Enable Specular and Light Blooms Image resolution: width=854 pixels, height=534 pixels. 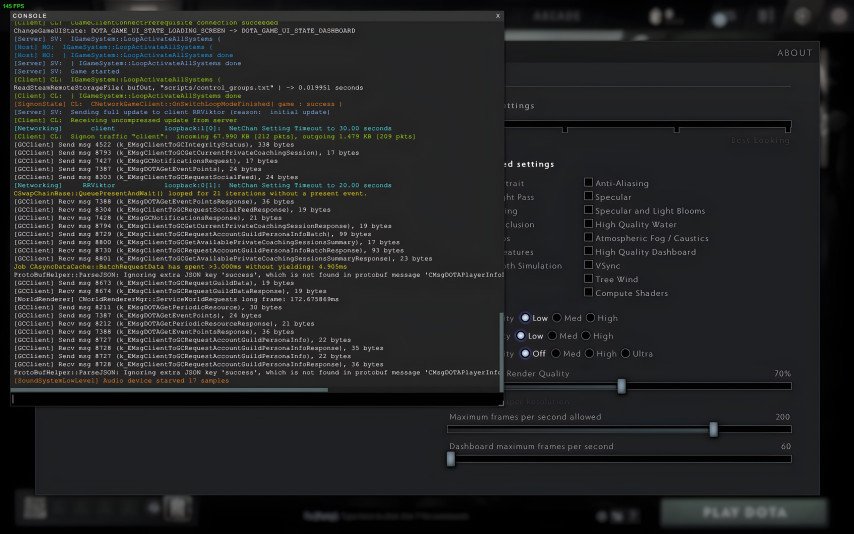[x=589, y=211]
